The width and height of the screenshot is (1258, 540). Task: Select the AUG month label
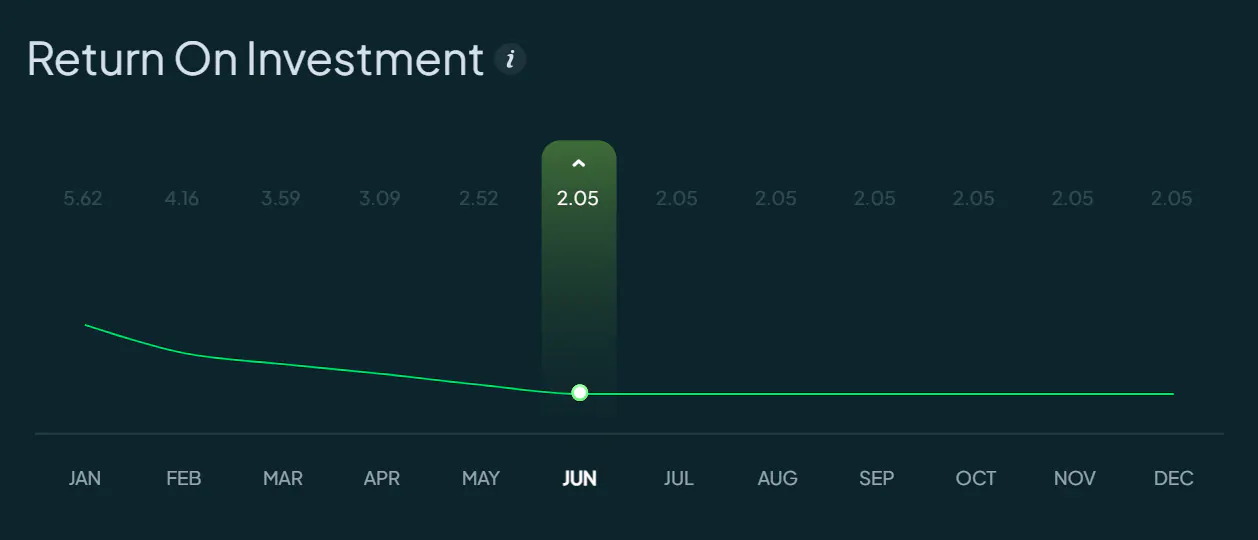click(x=778, y=478)
